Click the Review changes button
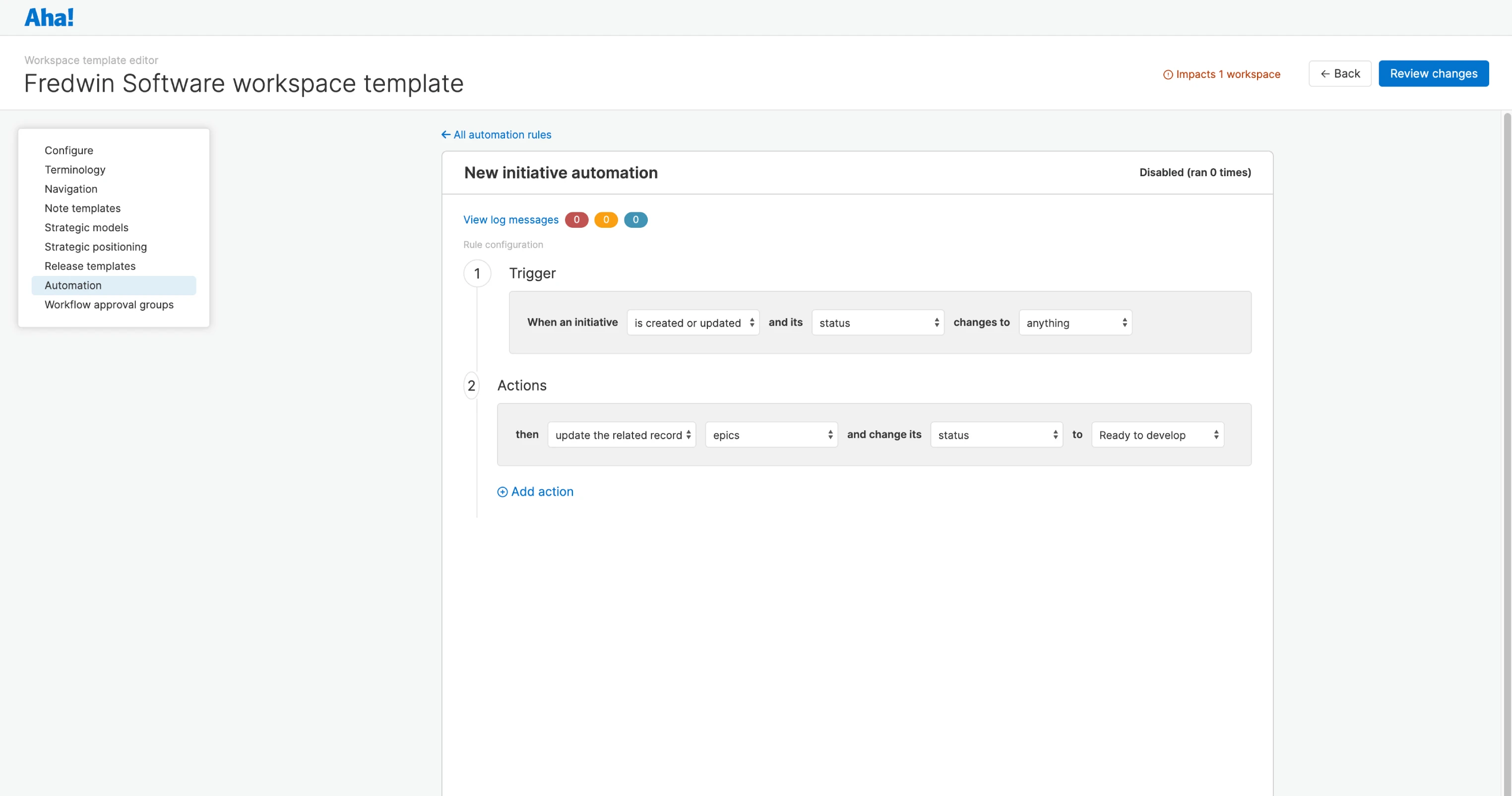1512x796 pixels. (1433, 73)
